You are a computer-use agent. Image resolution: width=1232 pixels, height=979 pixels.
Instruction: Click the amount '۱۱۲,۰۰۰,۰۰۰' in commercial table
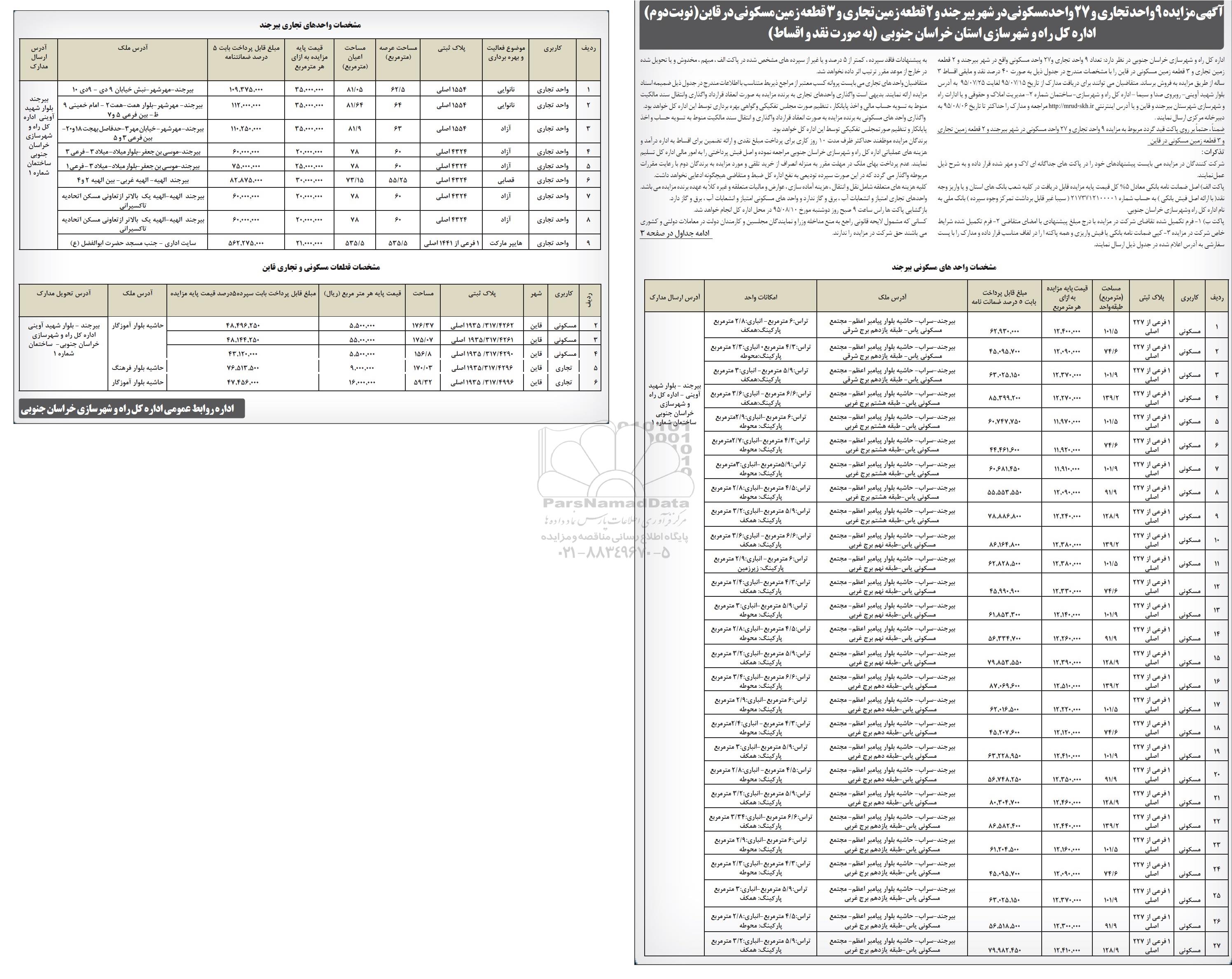pyautogui.click(x=247, y=106)
